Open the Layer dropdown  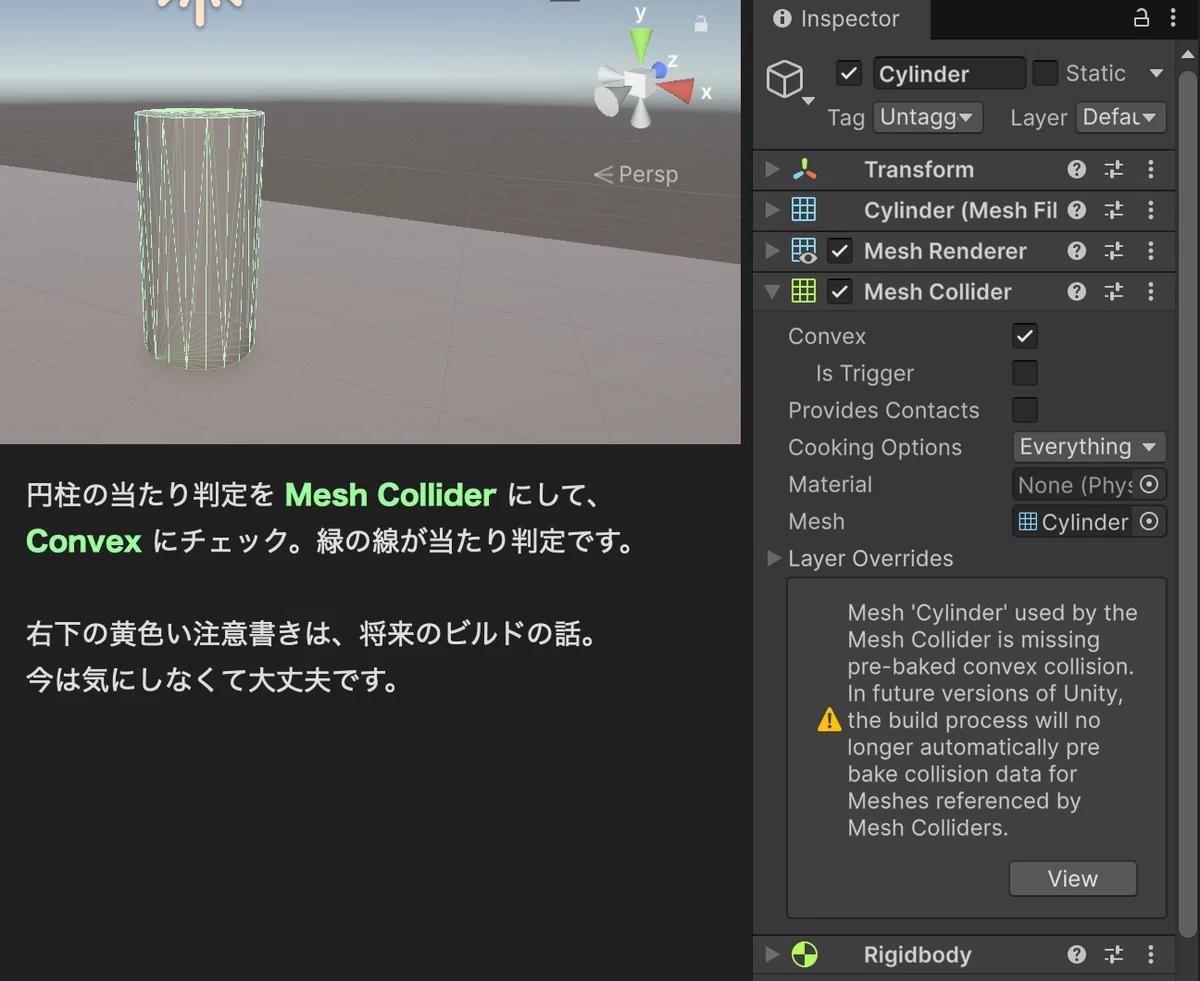pyautogui.click(x=1121, y=117)
